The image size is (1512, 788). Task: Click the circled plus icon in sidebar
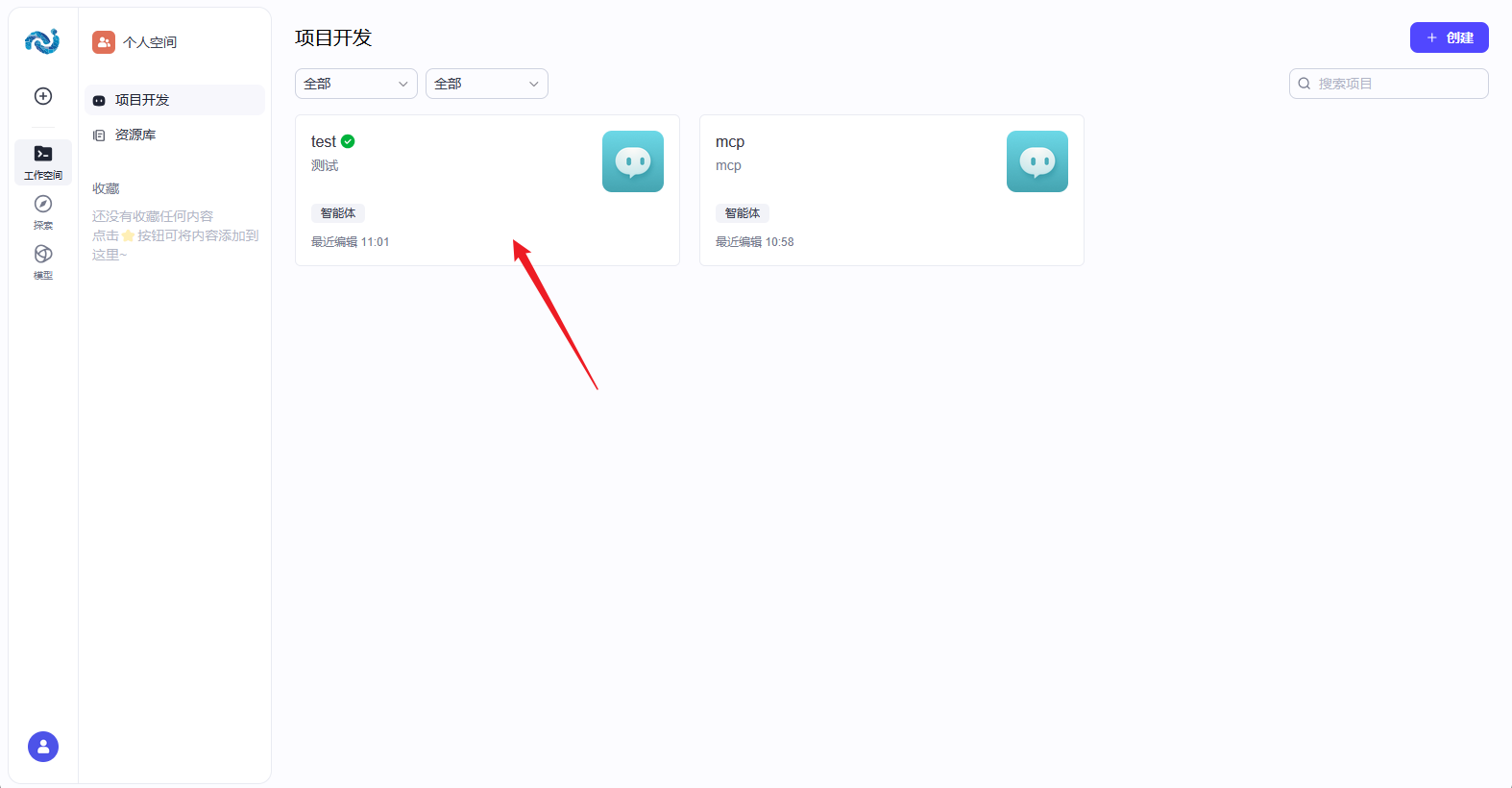coord(43,96)
